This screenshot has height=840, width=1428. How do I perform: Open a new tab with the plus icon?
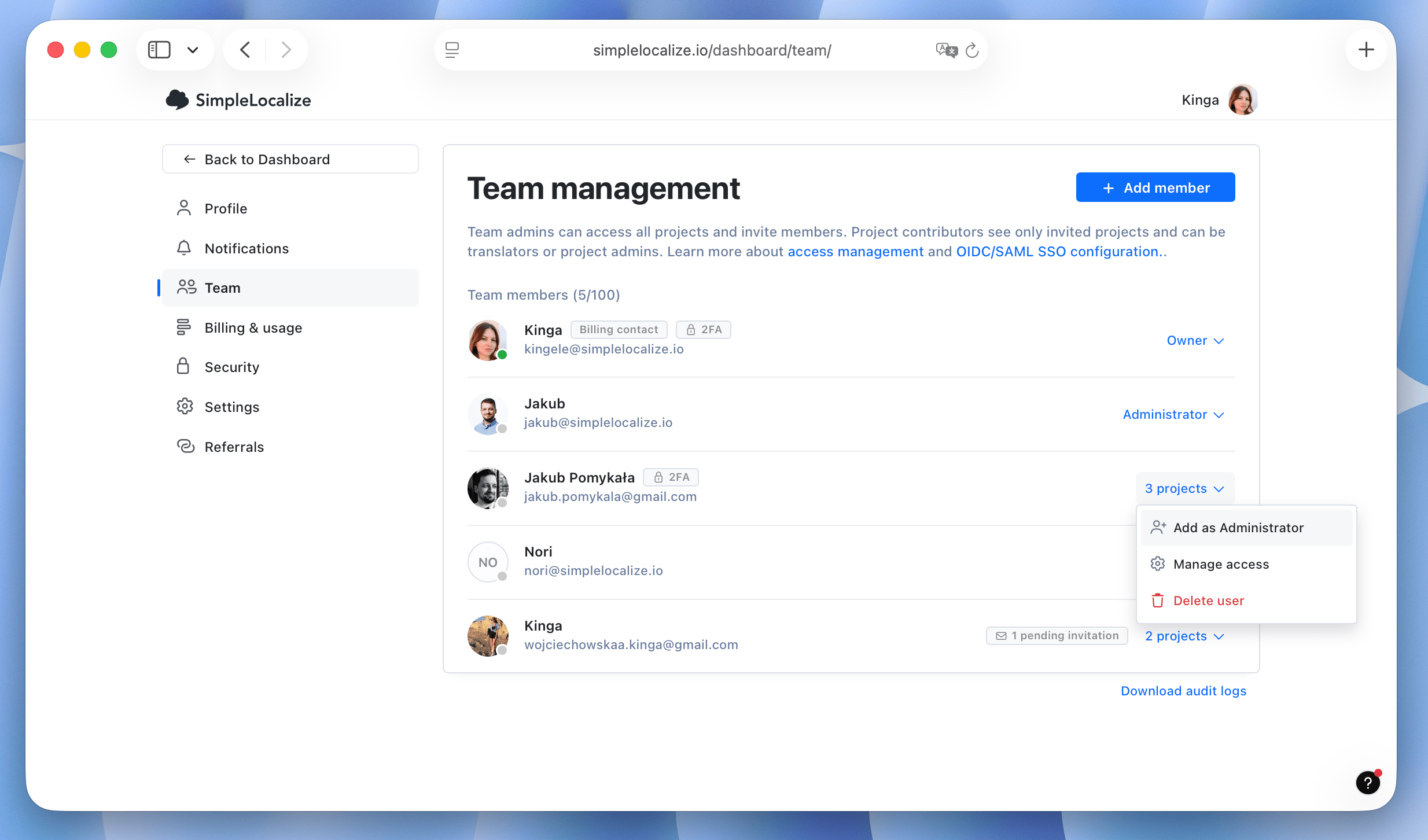(1366, 50)
